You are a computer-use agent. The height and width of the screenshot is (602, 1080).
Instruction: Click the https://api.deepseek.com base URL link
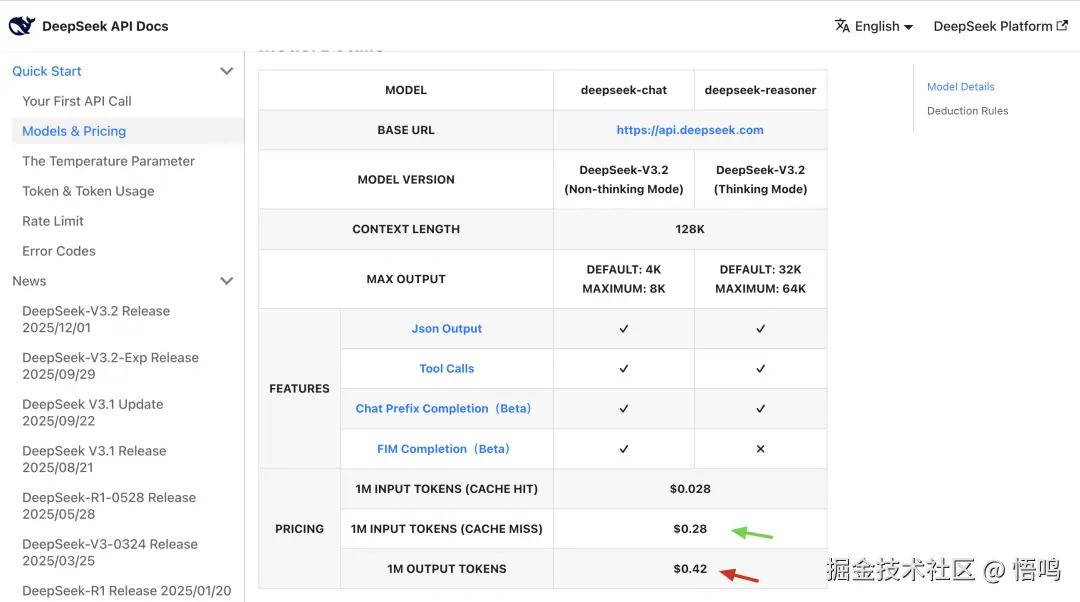[689, 129]
